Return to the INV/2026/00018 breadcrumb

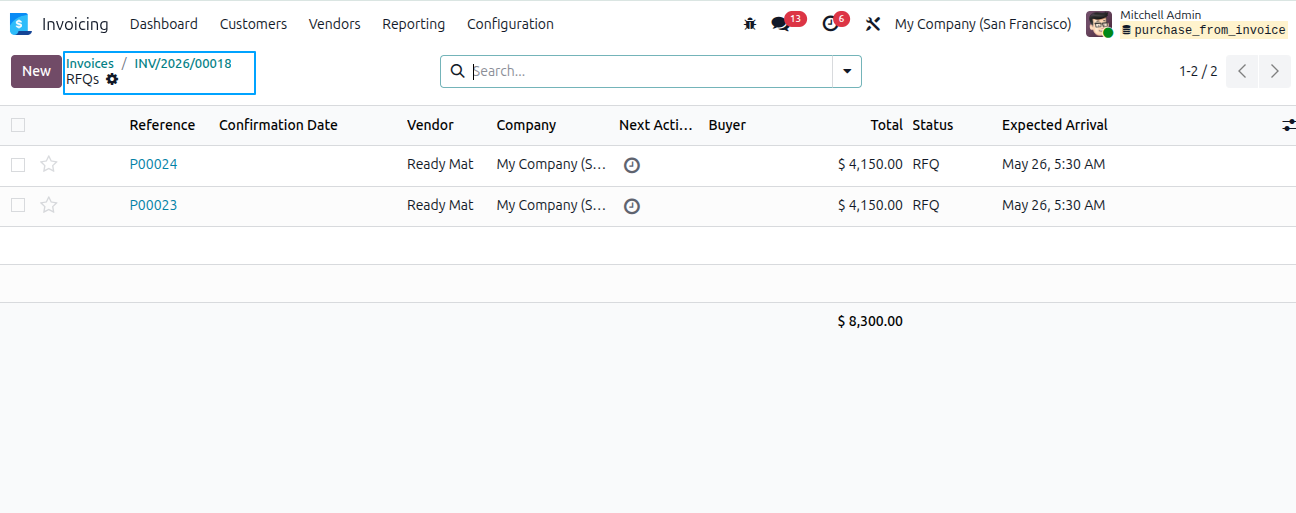[183, 63]
